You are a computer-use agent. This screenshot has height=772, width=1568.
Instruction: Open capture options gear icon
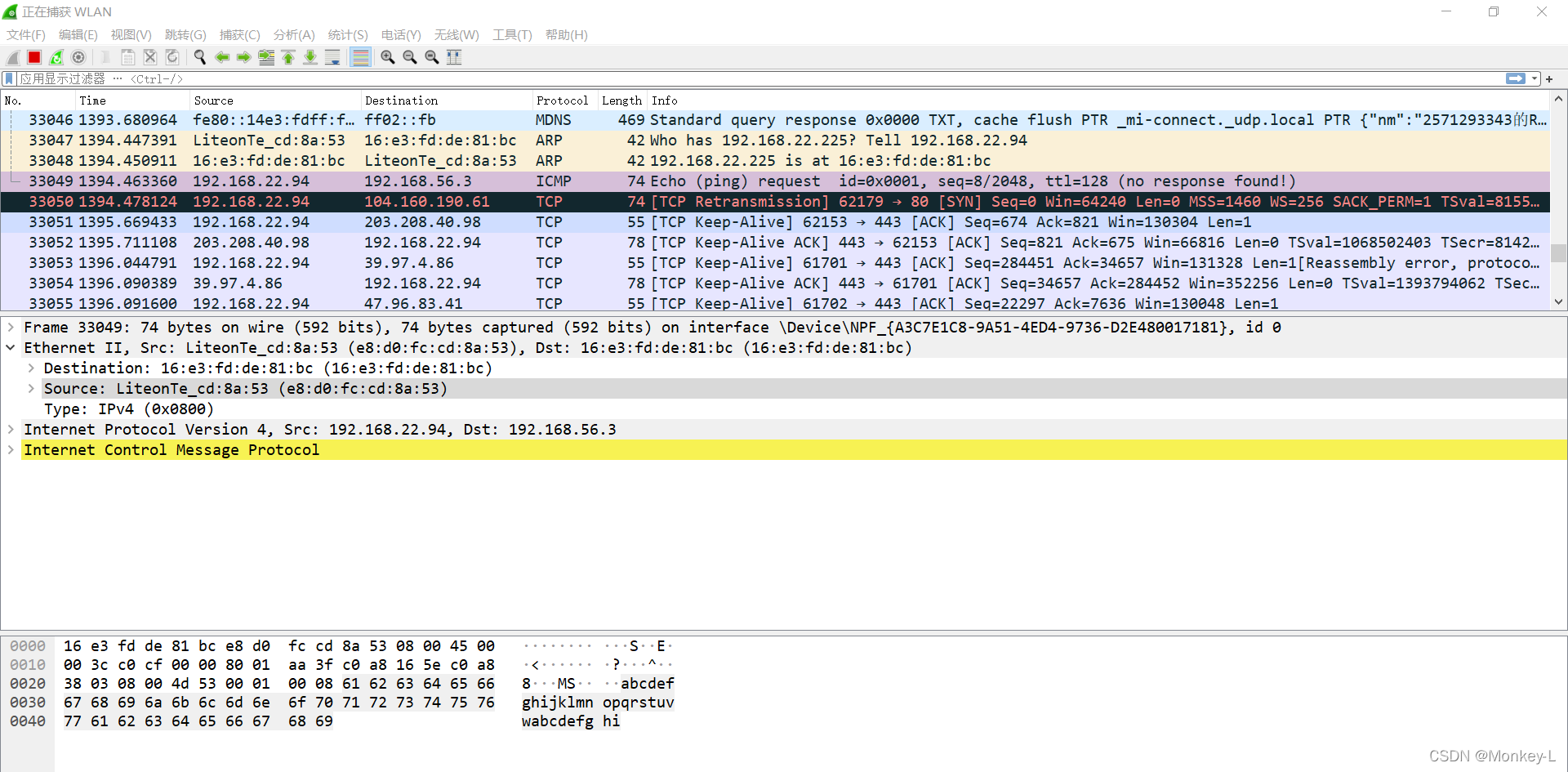pyautogui.click(x=78, y=57)
